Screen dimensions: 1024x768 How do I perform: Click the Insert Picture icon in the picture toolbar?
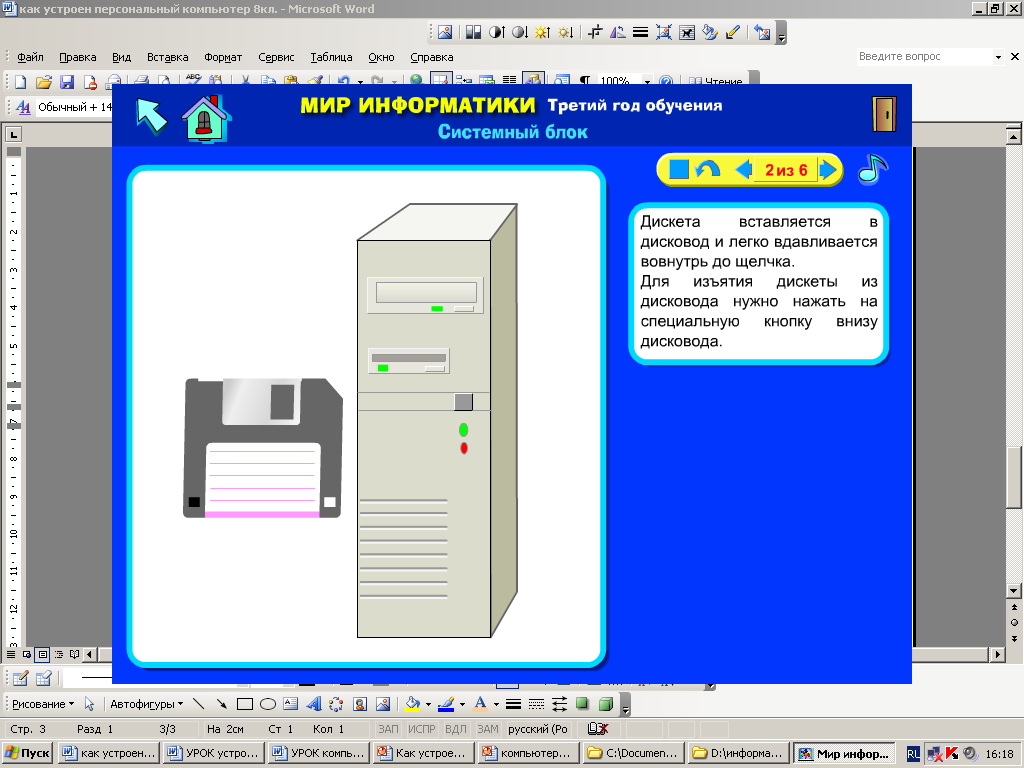[x=445, y=31]
